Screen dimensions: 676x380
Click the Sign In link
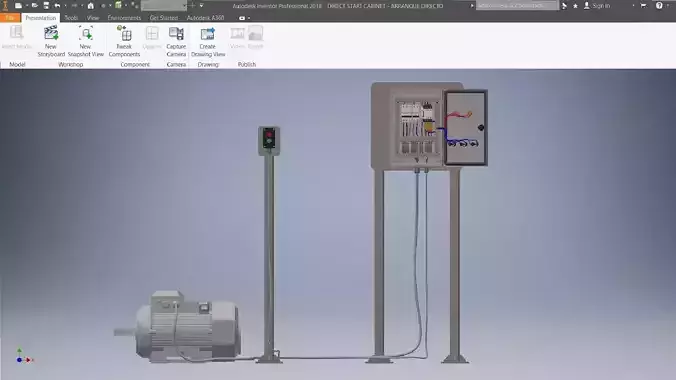click(601, 6)
